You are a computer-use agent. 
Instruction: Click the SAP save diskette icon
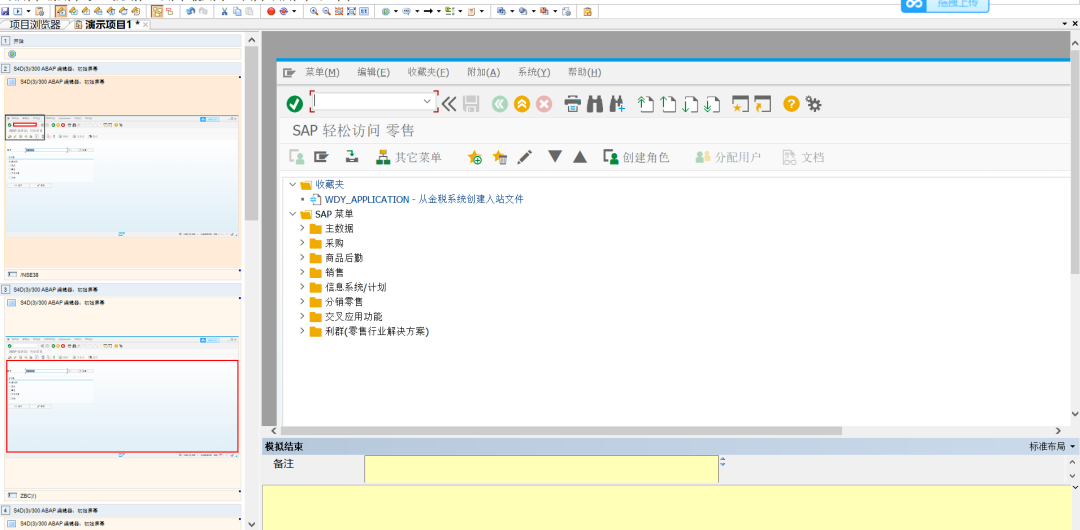471,104
